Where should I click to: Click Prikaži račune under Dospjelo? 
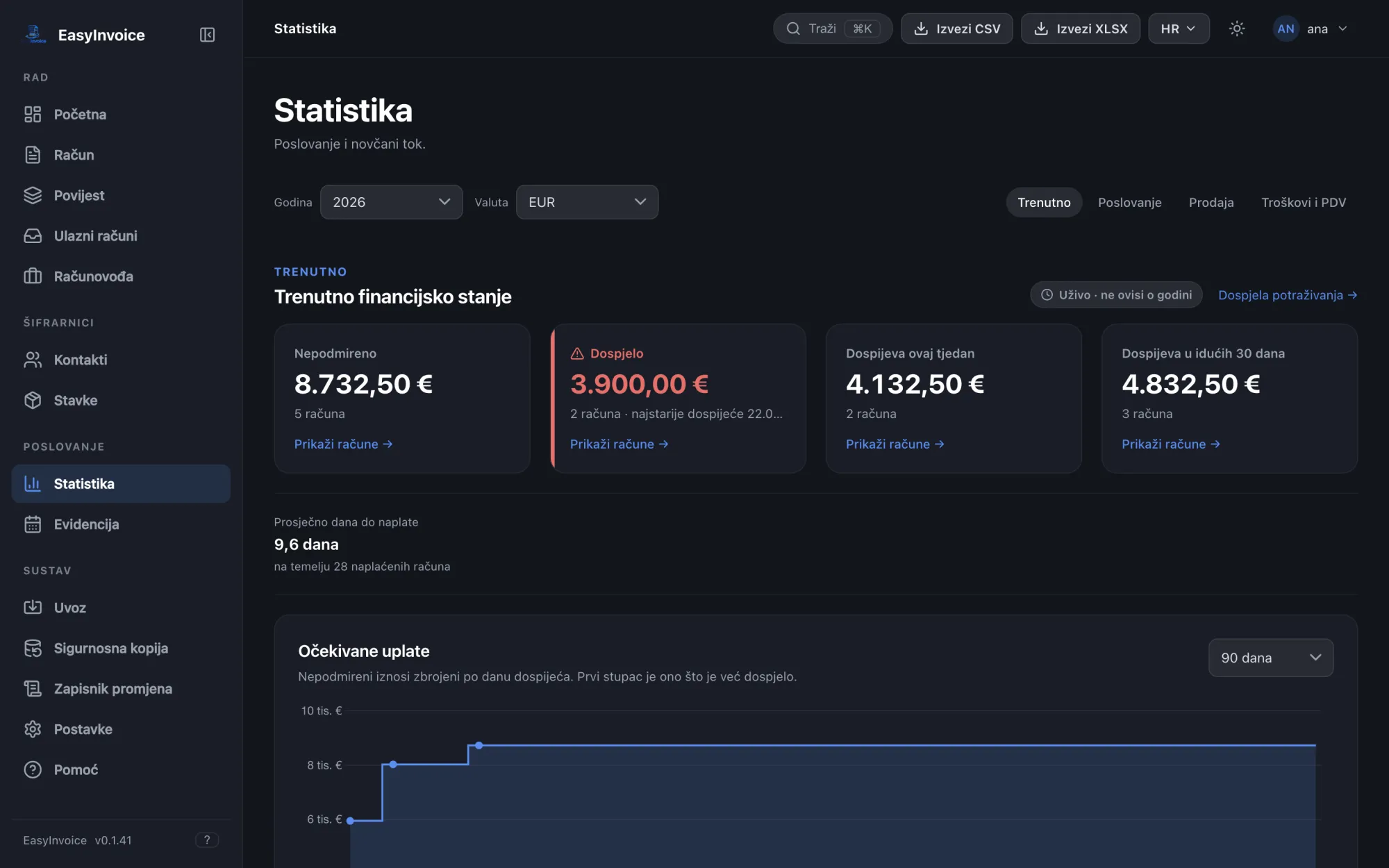point(619,444)
